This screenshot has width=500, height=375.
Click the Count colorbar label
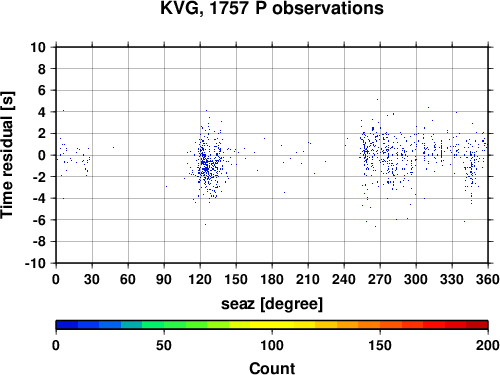pyautogui.click(x=272, y=368)
